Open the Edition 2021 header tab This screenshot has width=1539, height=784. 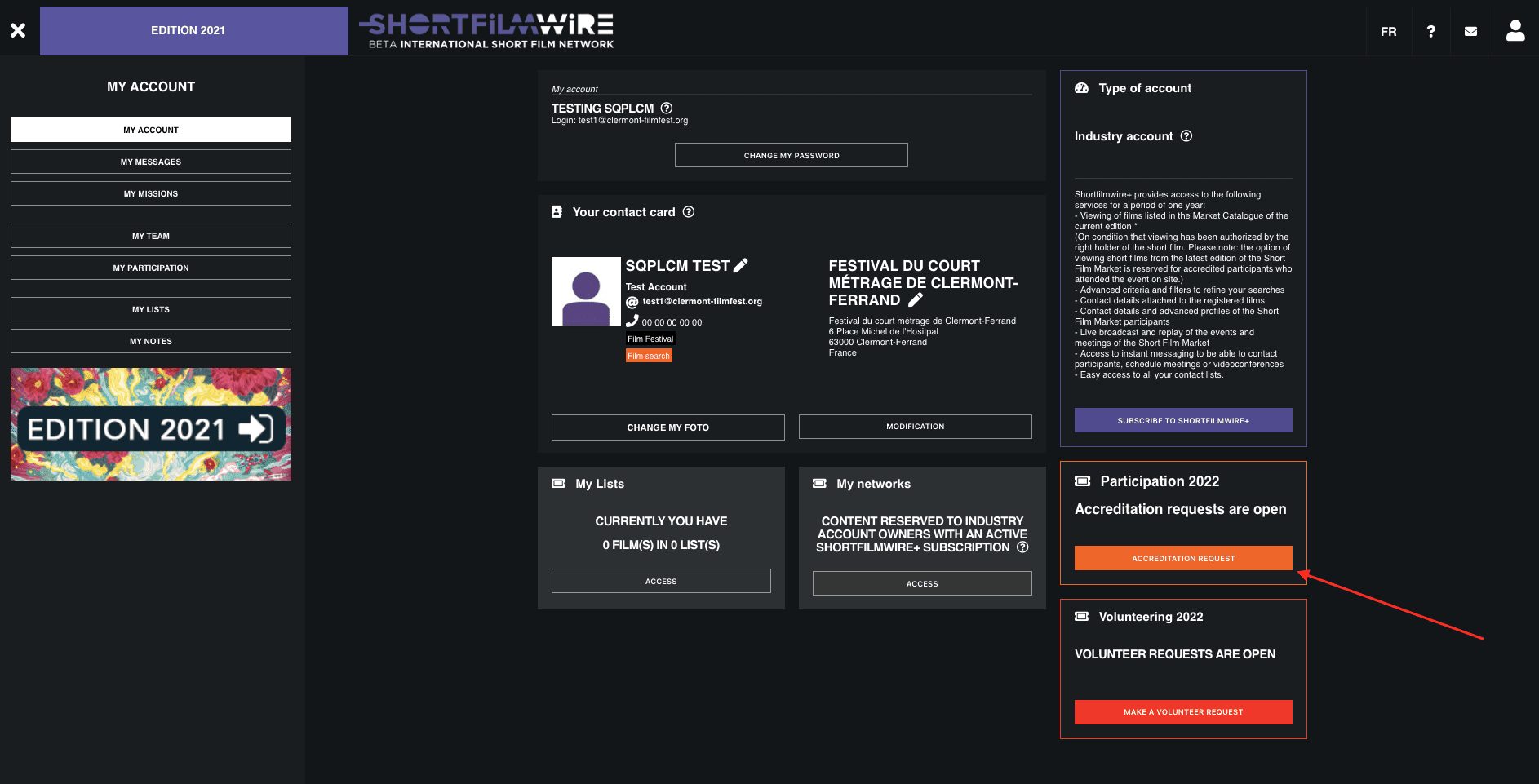(x=194, y=31)
